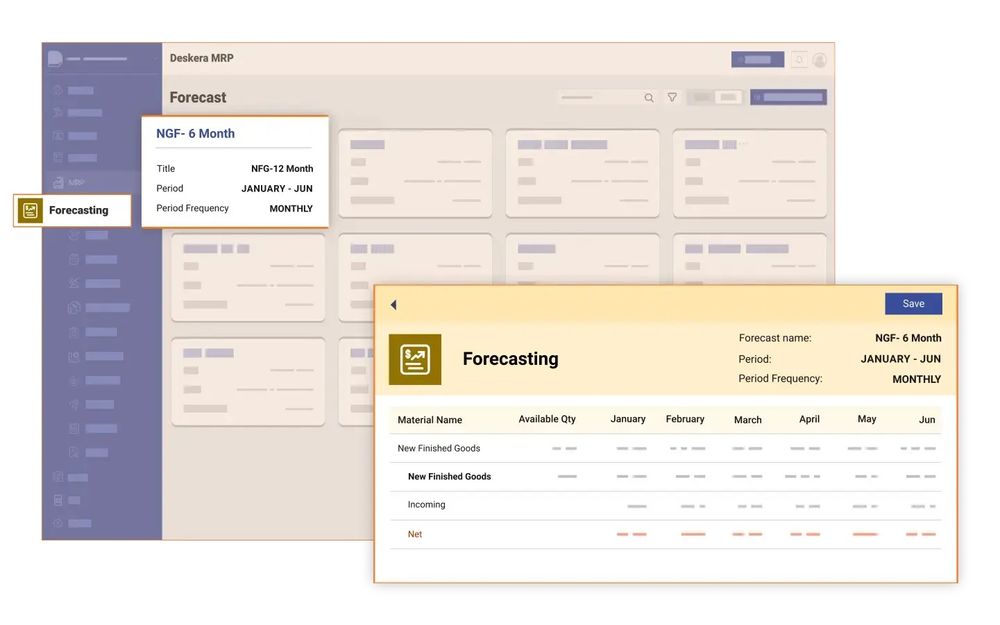Open the Forecast page header
This screenshot has height=625, width=1000.
tap(197, 97)
